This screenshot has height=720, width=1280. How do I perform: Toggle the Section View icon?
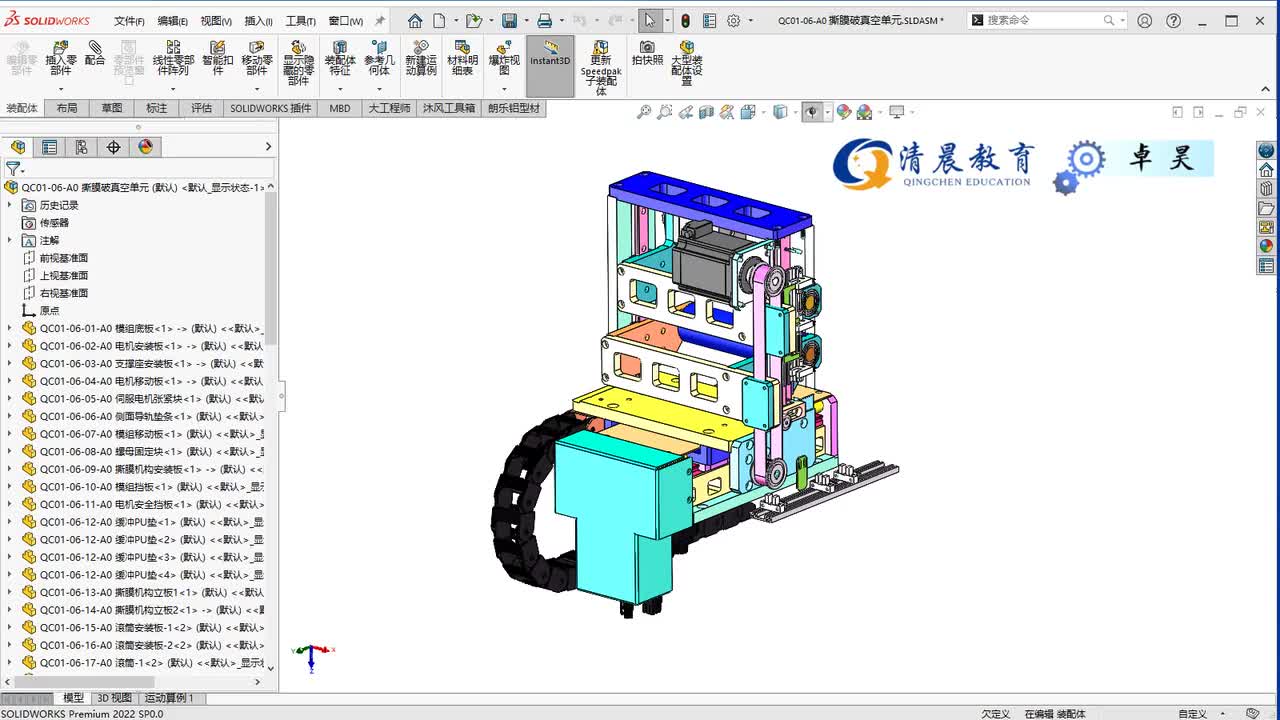[x=707, y=112]
